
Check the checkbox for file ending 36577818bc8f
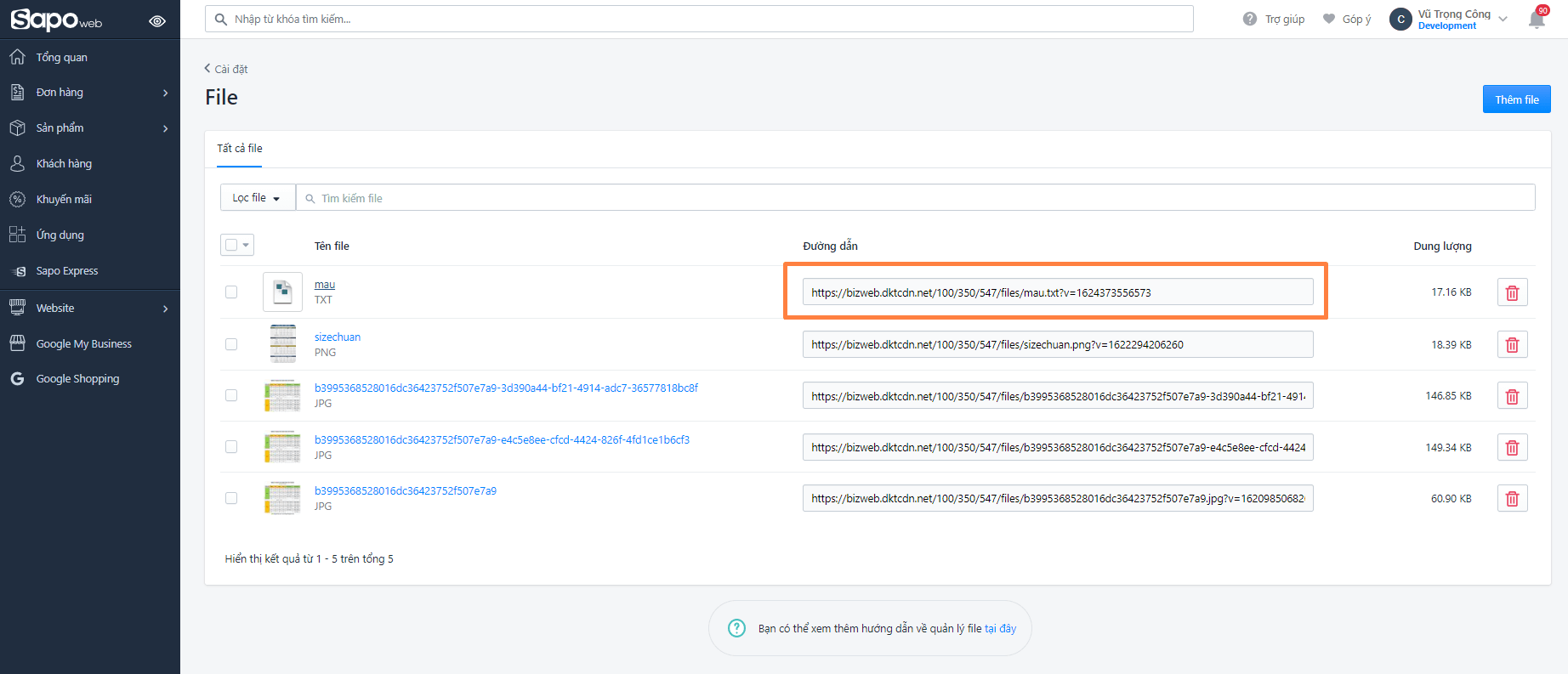coord(231,395)
